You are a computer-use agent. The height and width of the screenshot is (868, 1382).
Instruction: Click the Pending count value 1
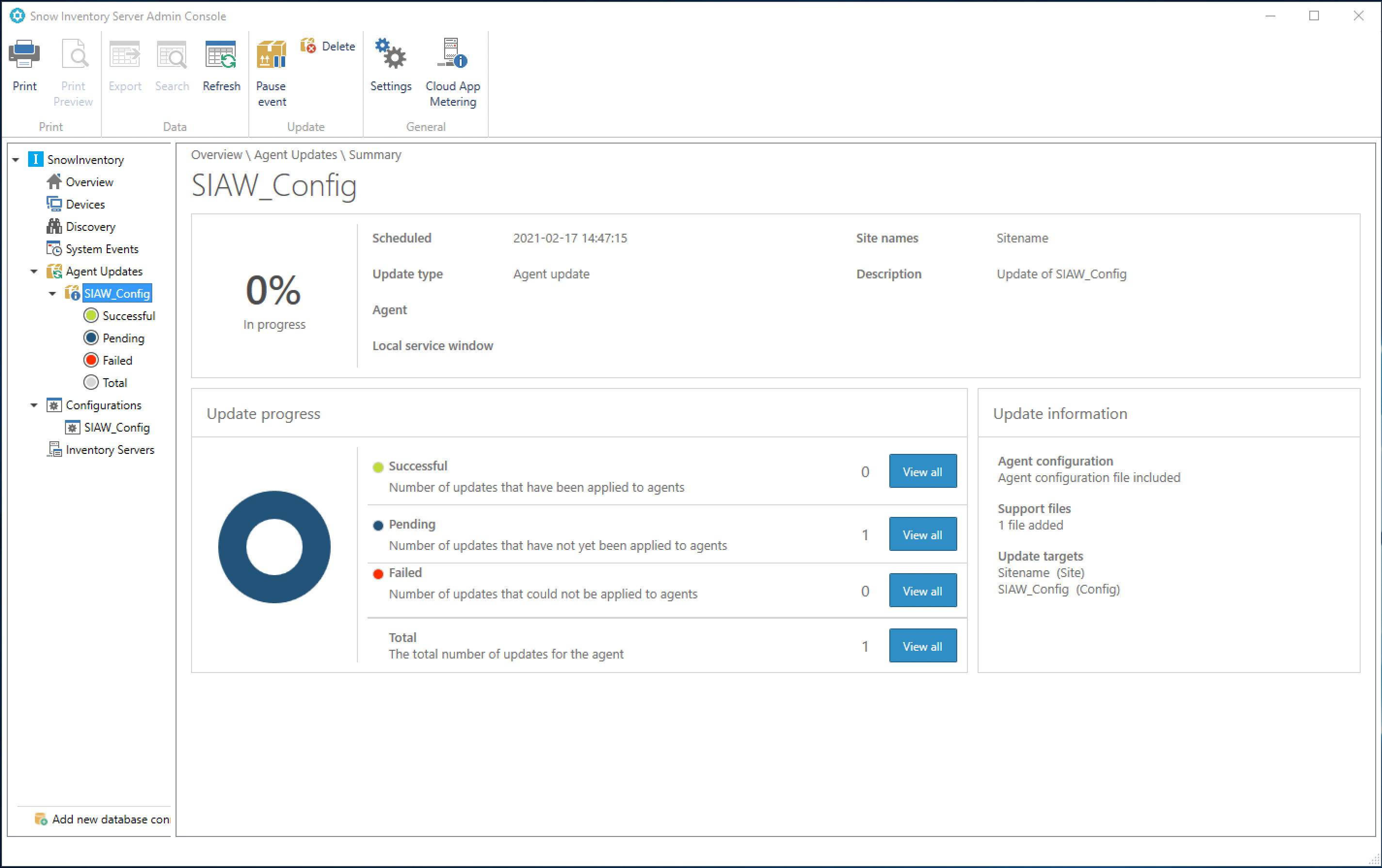coord(865,535)
